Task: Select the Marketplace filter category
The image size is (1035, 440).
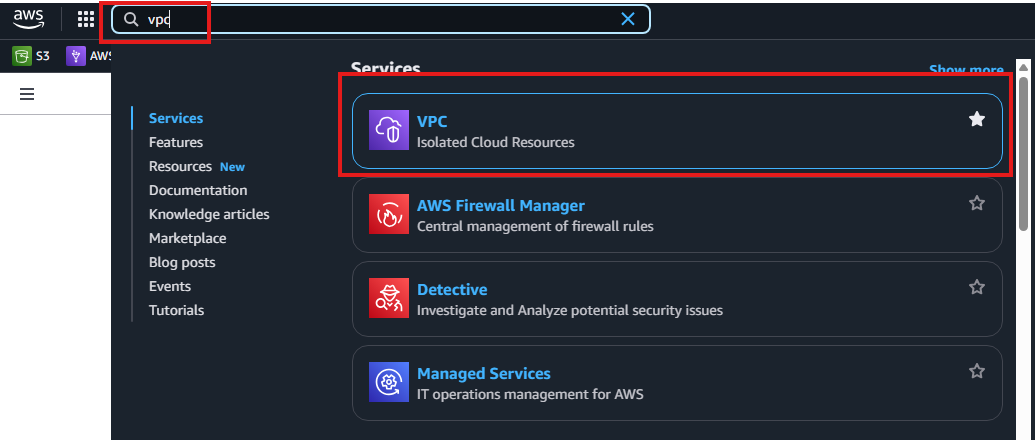Action: [x=187, y=238]
